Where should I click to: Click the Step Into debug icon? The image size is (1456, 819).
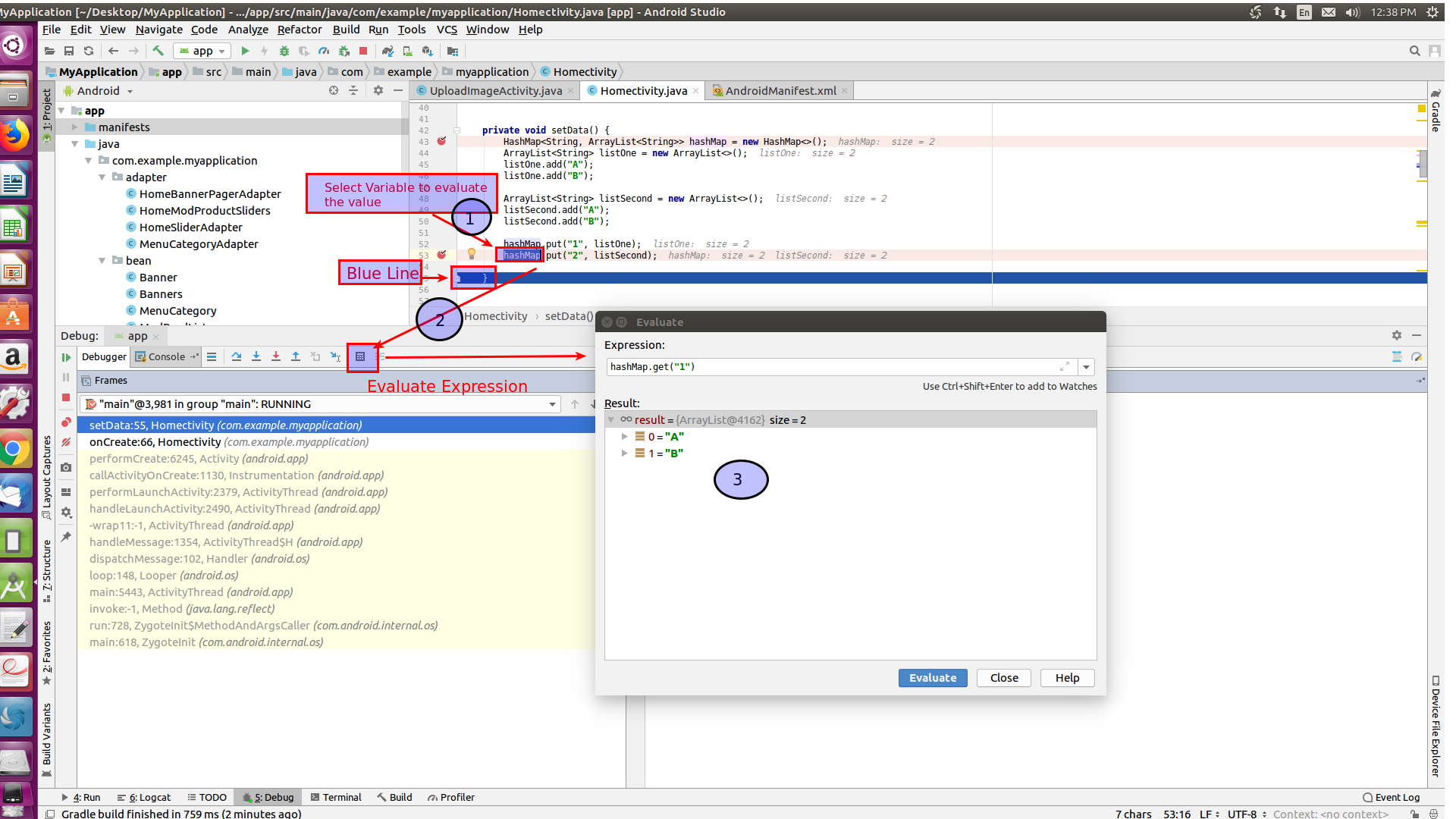tap(256, 357)
